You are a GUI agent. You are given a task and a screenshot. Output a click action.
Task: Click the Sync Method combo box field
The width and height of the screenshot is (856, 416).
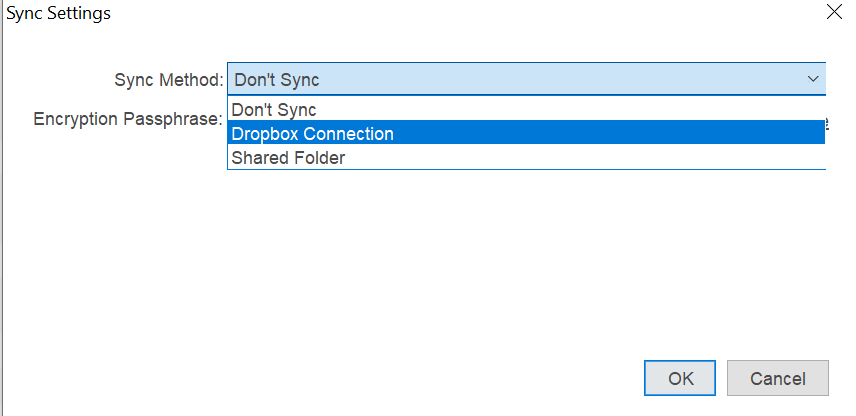point(526,79)
